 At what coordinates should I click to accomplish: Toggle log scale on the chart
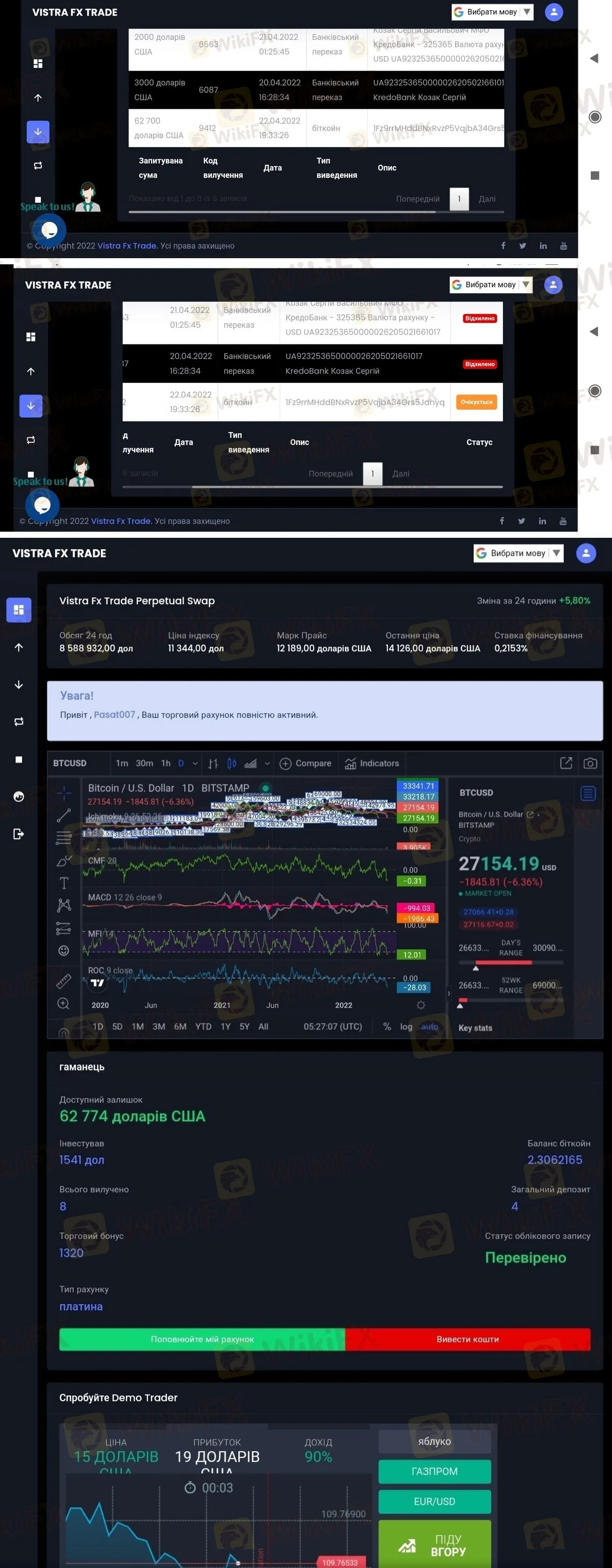406,1026
